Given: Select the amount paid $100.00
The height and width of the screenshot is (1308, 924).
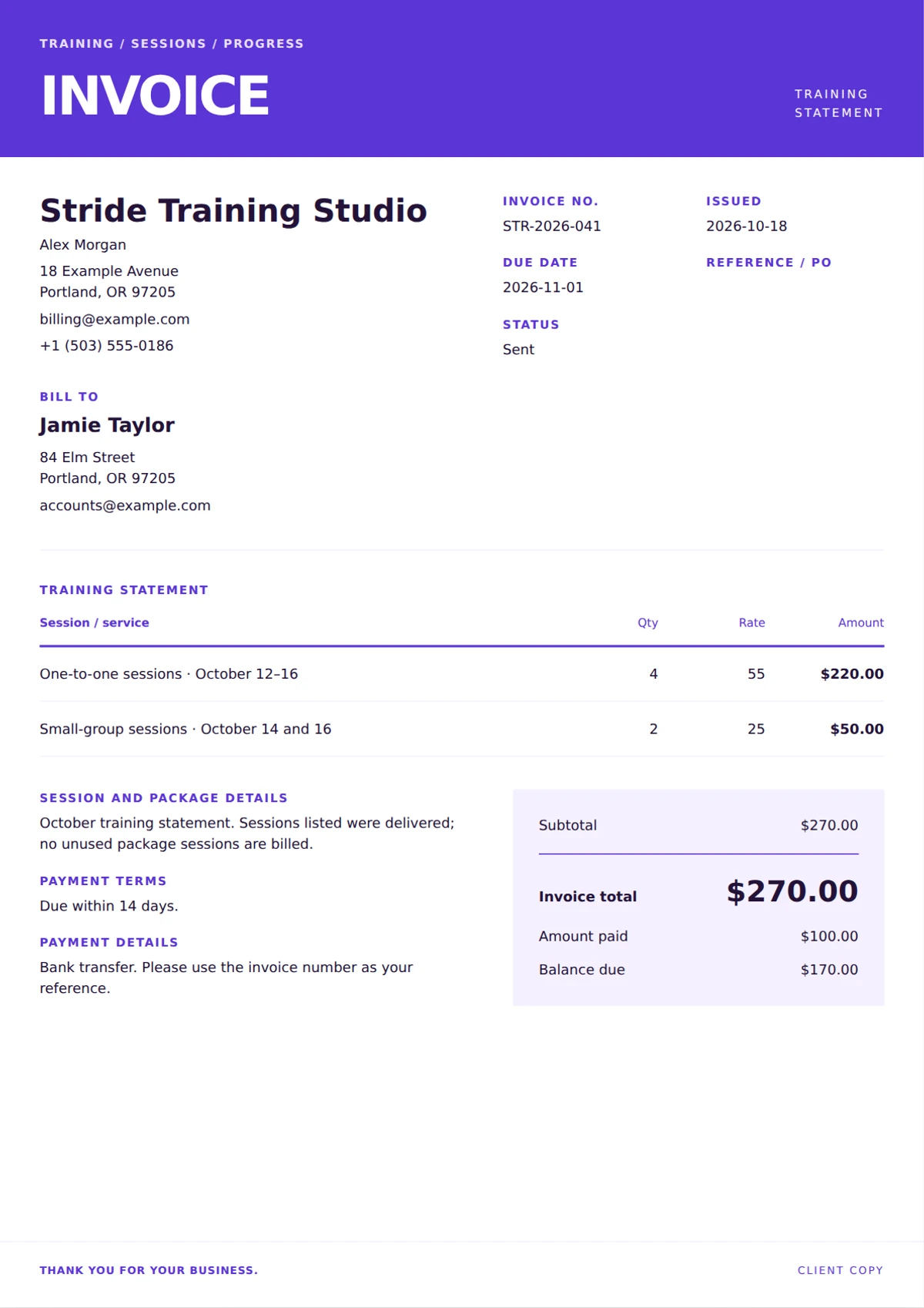Looking at the screenshot, I should click(x=829, y=937).
